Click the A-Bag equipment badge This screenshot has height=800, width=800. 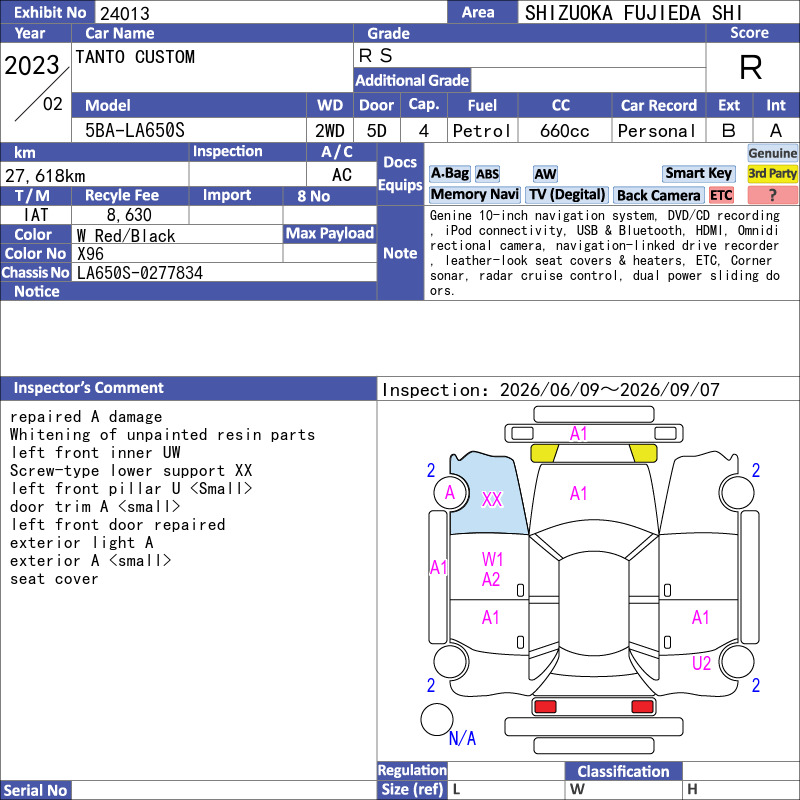point(449,174)
